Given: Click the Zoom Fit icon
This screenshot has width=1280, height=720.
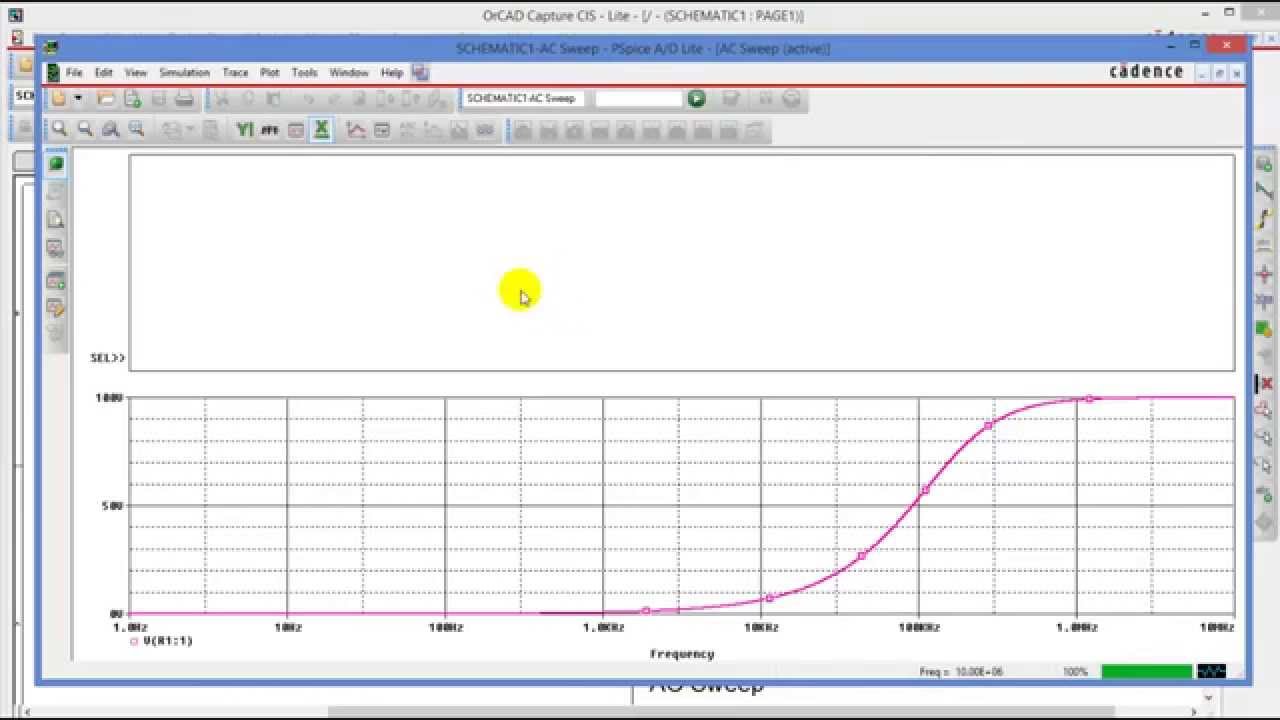Looking at the screenshot, I should 136,129.
